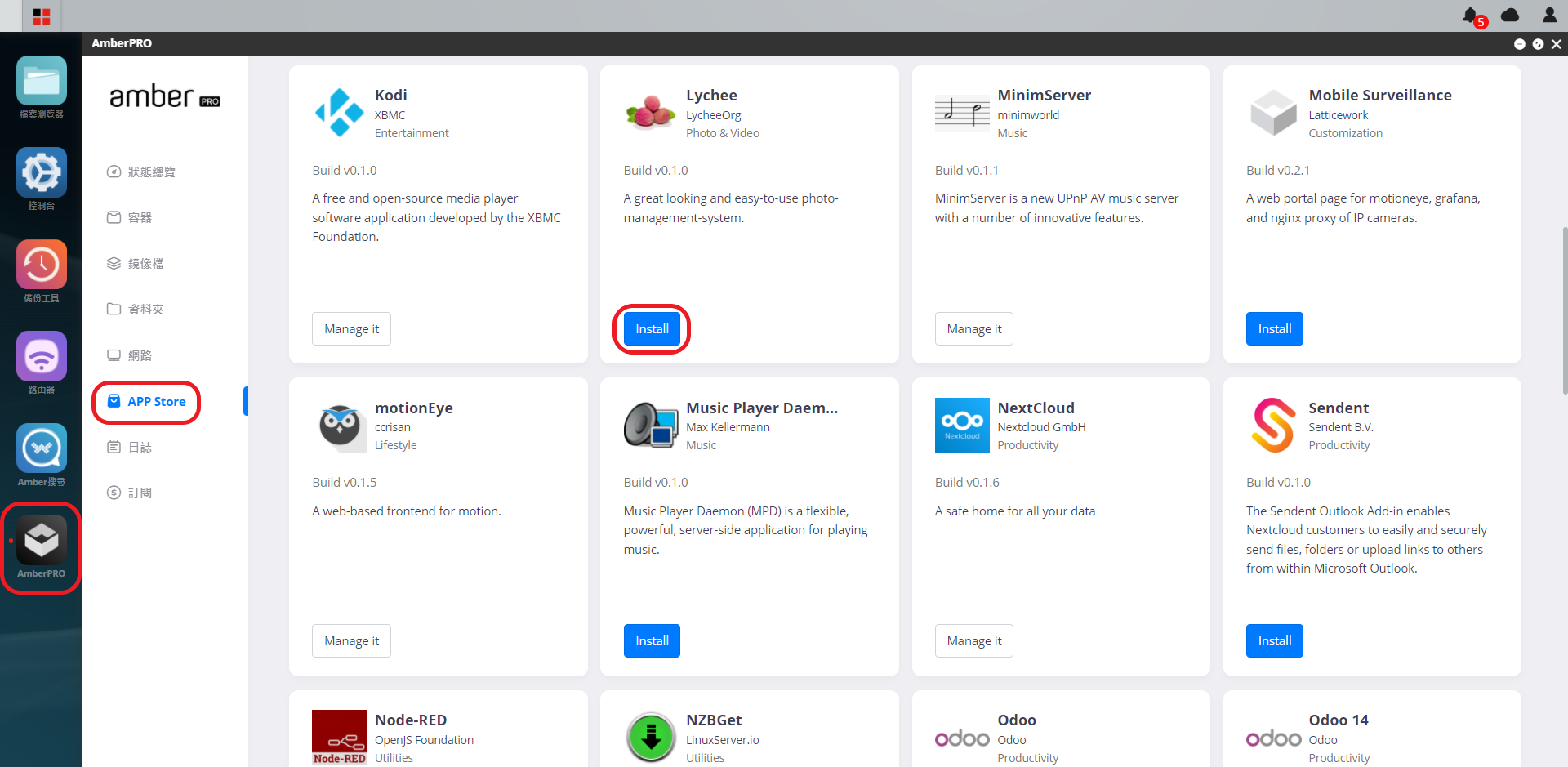The image size is (1568, 767).
Task: Open the 容器 containers menu item
Action: pos(130,217)
